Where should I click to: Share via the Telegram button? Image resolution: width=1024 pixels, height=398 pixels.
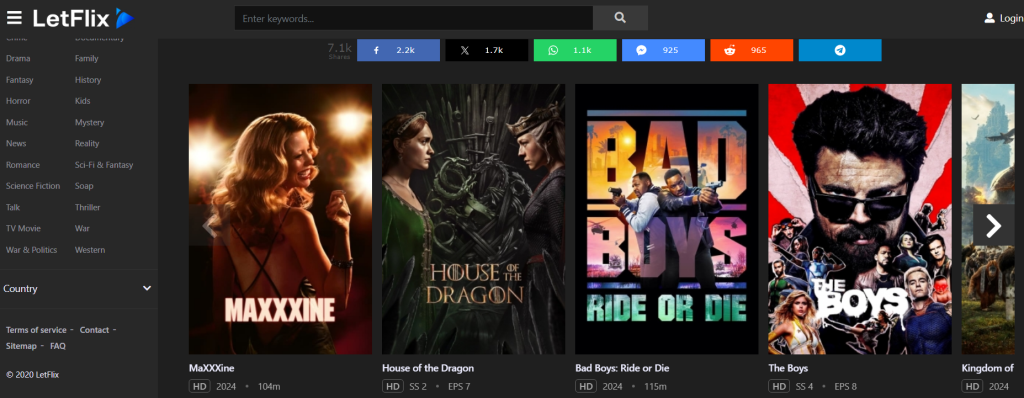(x=840, y=50)
